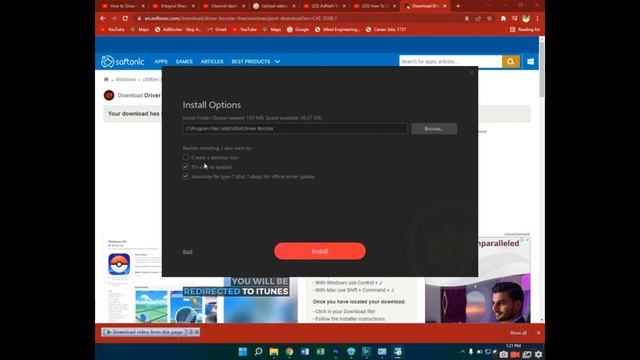Open the AdBlocker bookmark
Screen dimensions: 640x360
[178, 29]
